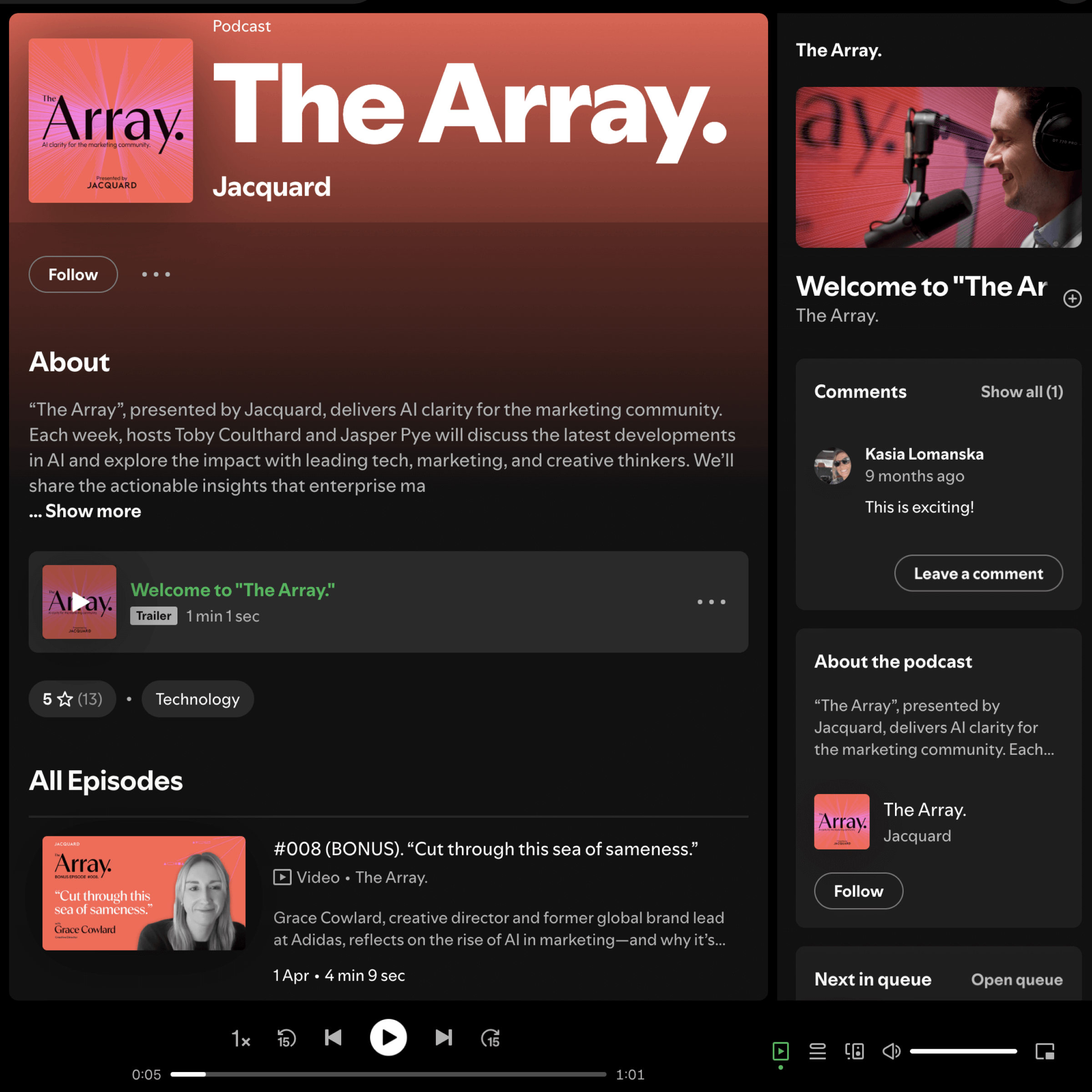Skip forward 15 seconds
The height and width of the screenshot is (1092, 1092).
point(490,1038)
